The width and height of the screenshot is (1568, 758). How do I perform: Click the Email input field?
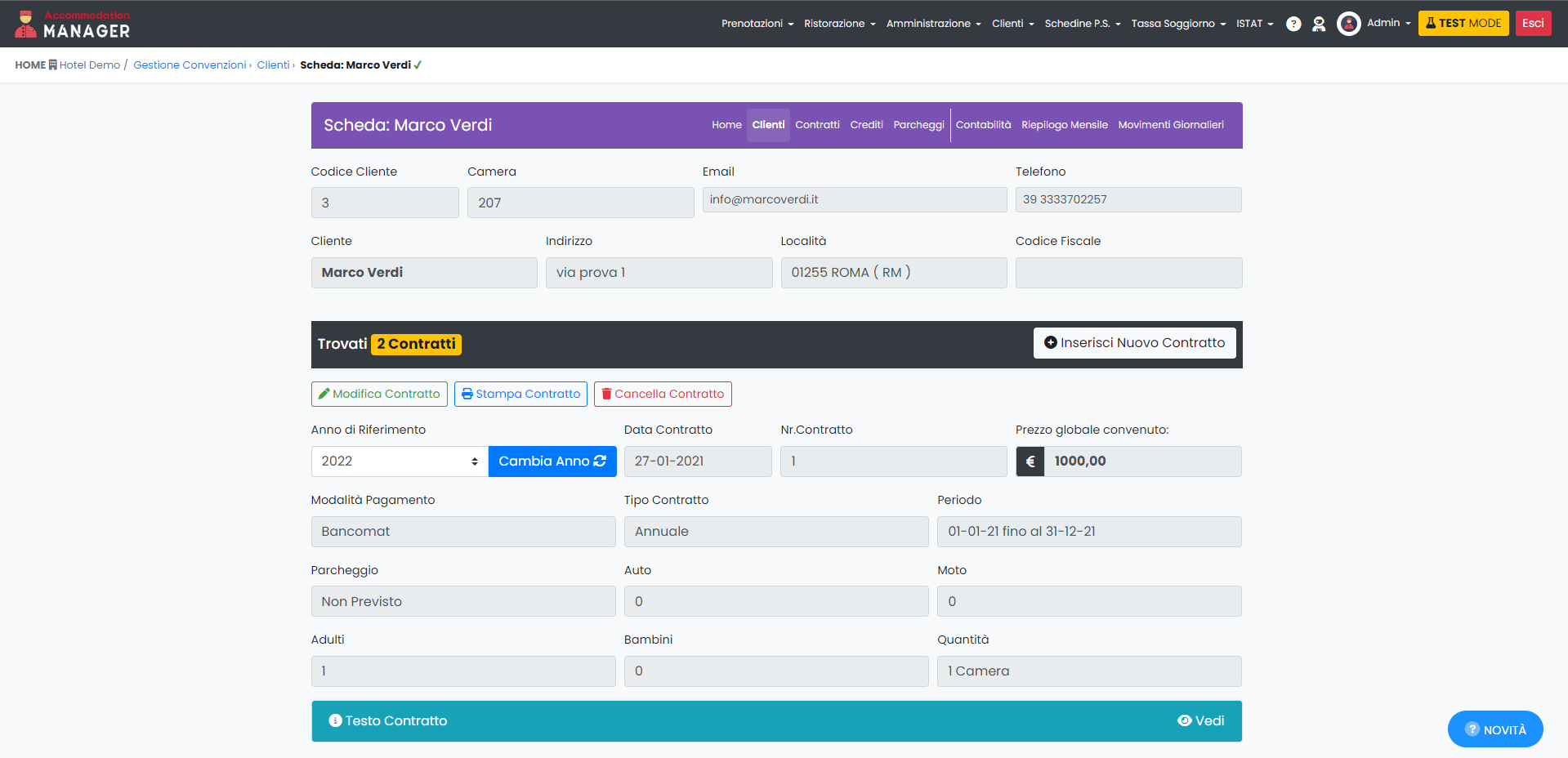(x=854, y=199)
